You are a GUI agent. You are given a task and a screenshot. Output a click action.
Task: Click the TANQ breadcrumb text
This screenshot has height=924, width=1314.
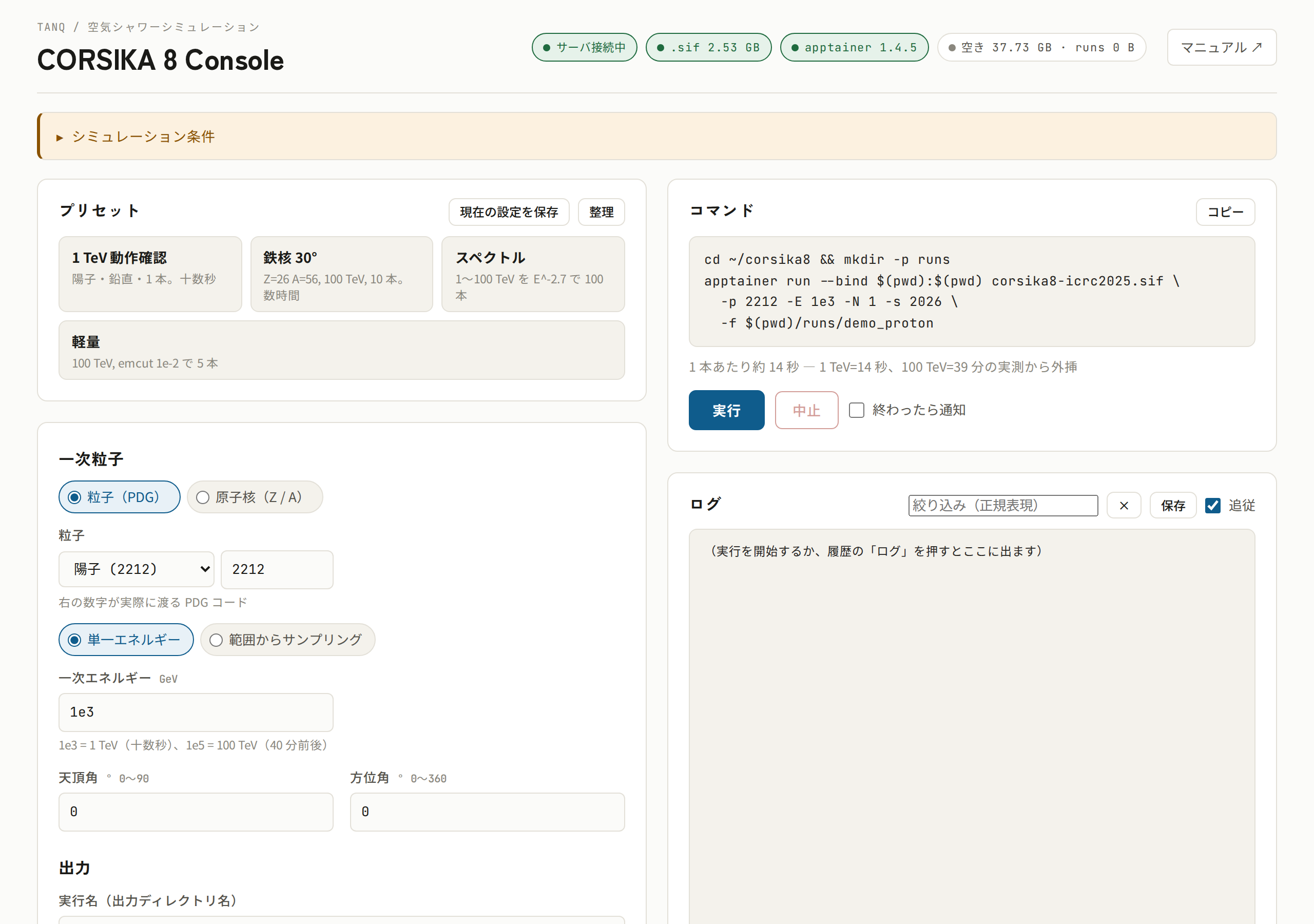tap(51, 27)
